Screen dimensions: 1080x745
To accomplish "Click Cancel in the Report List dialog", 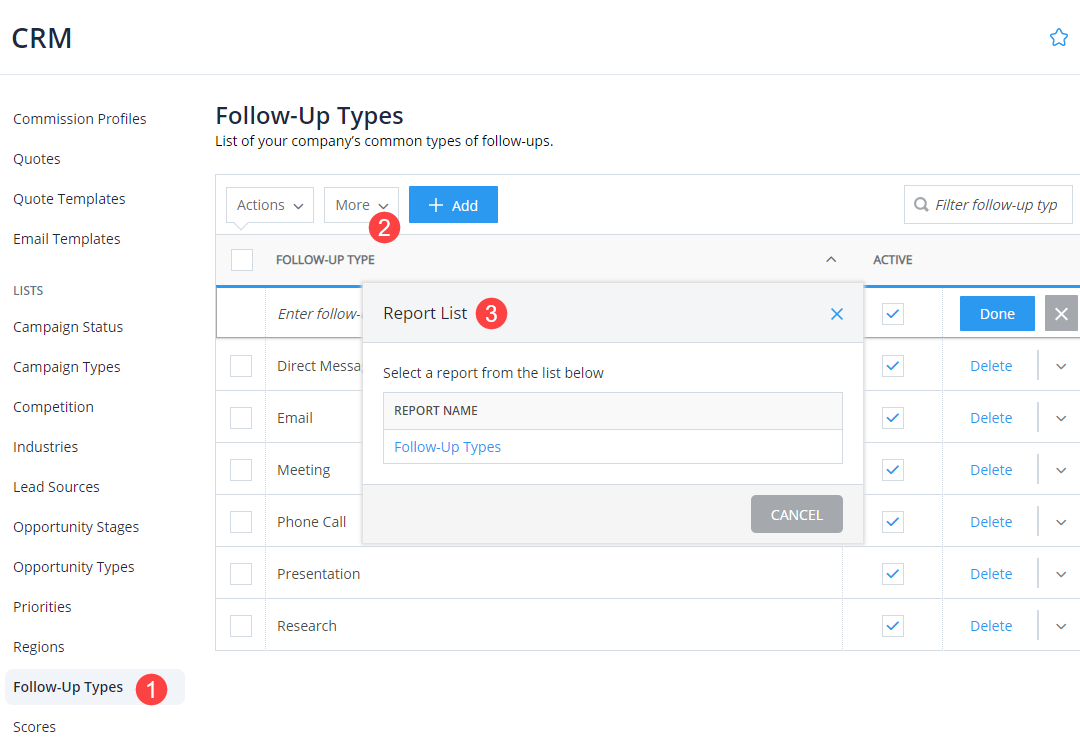I will 796,514.
